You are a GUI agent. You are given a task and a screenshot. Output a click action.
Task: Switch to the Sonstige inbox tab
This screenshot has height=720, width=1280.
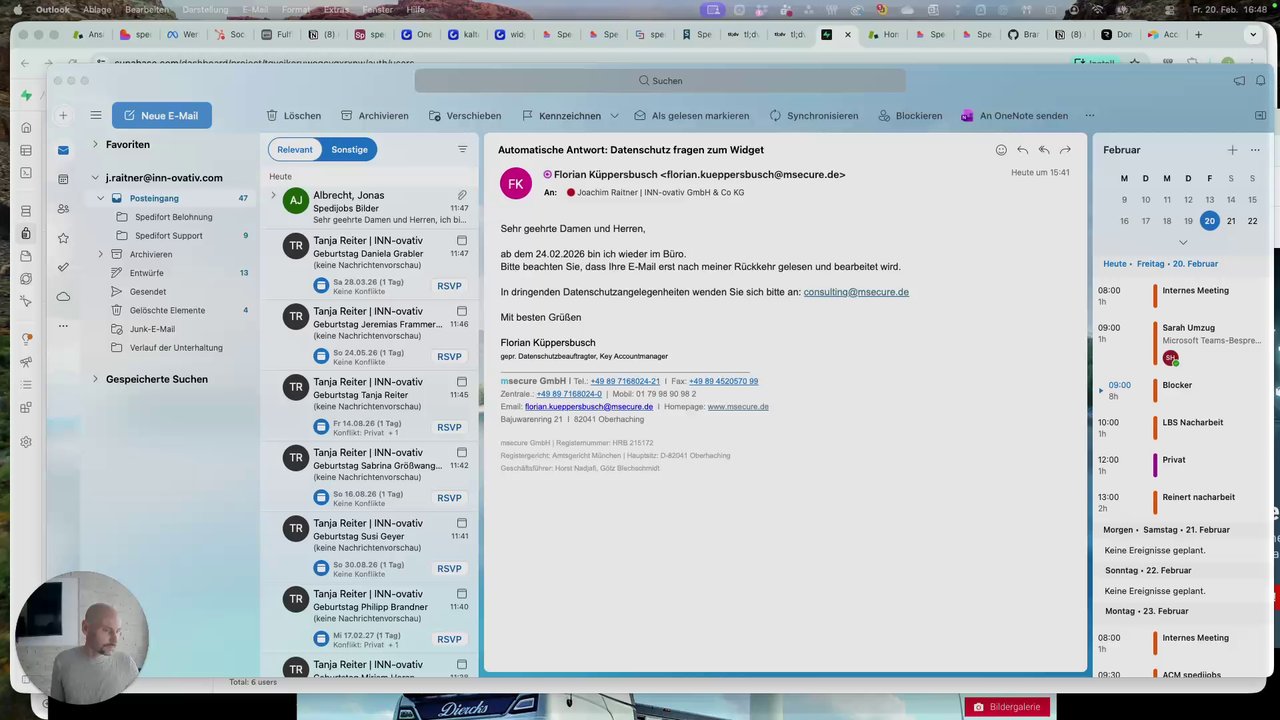(x=349, y=149)
